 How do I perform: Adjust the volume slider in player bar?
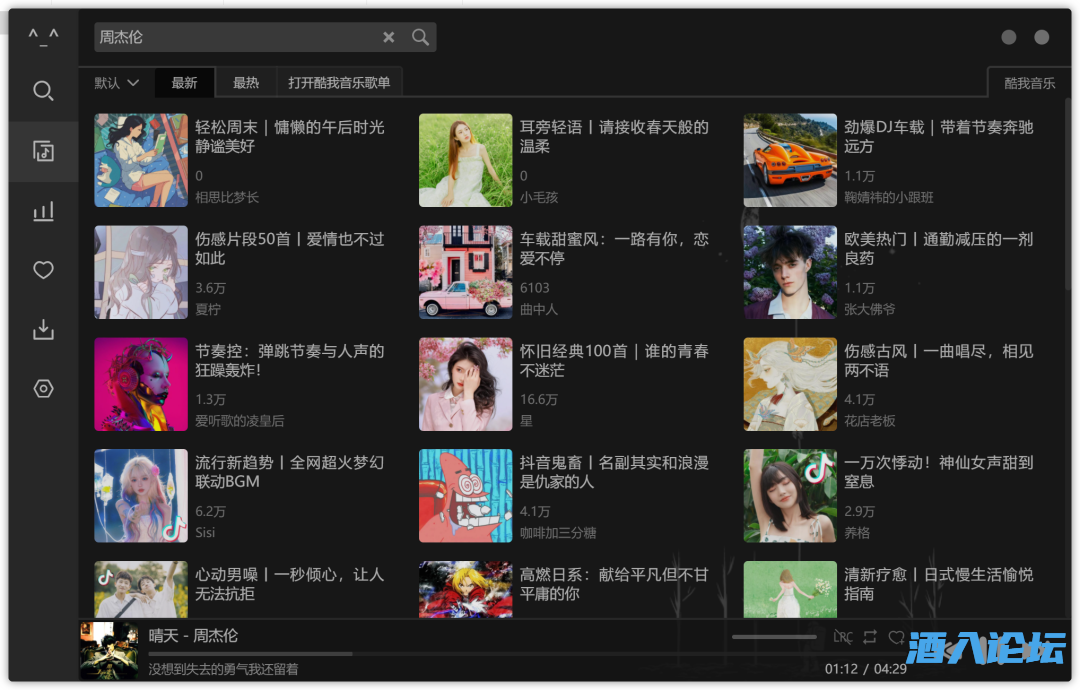pos(774,637)
